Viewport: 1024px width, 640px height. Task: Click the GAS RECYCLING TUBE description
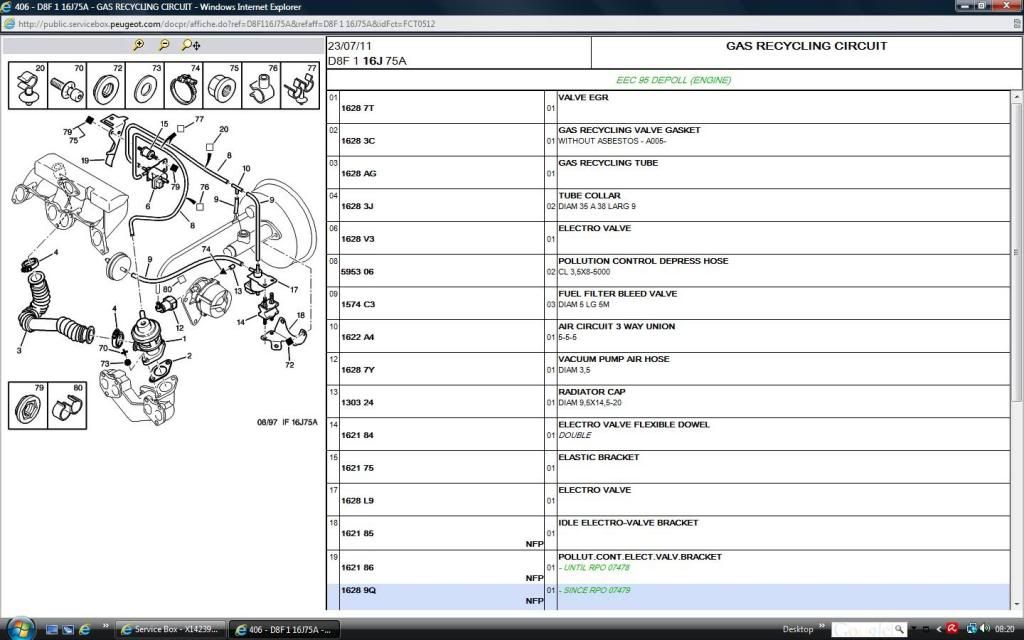tap(608, 163)
